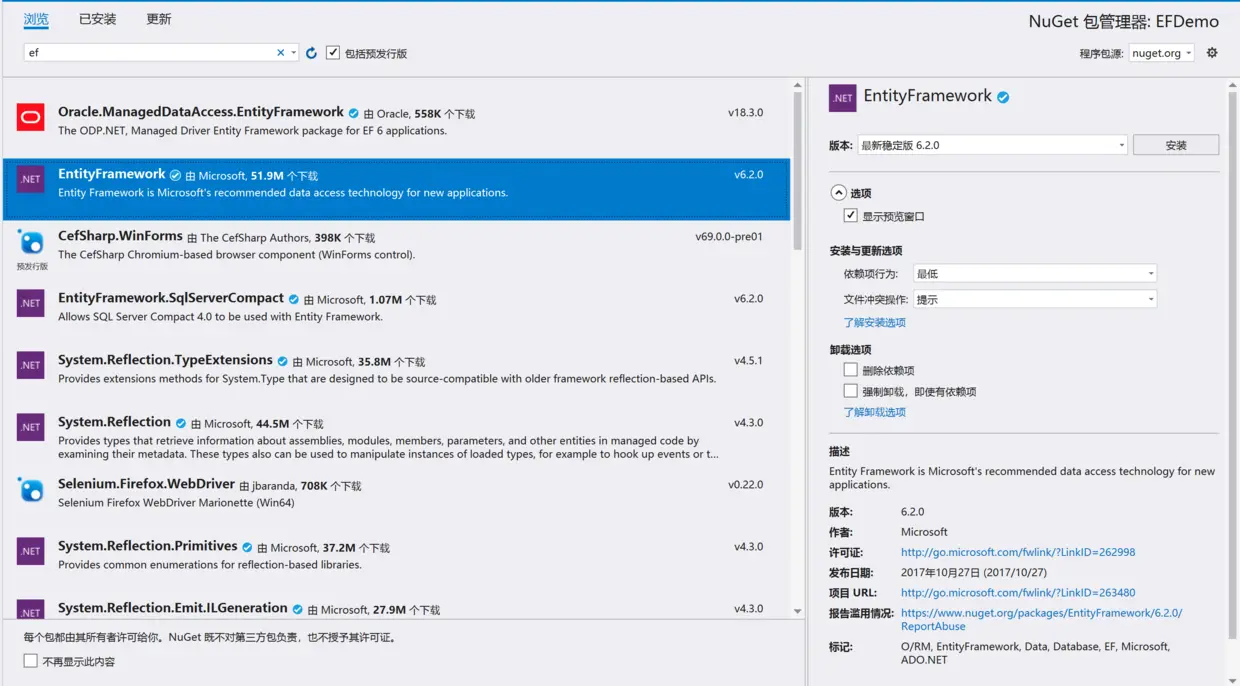Click the System.Reflection.TypeExtensions package icon
The width and height of the screenshot is (1240, 686).
31,366
